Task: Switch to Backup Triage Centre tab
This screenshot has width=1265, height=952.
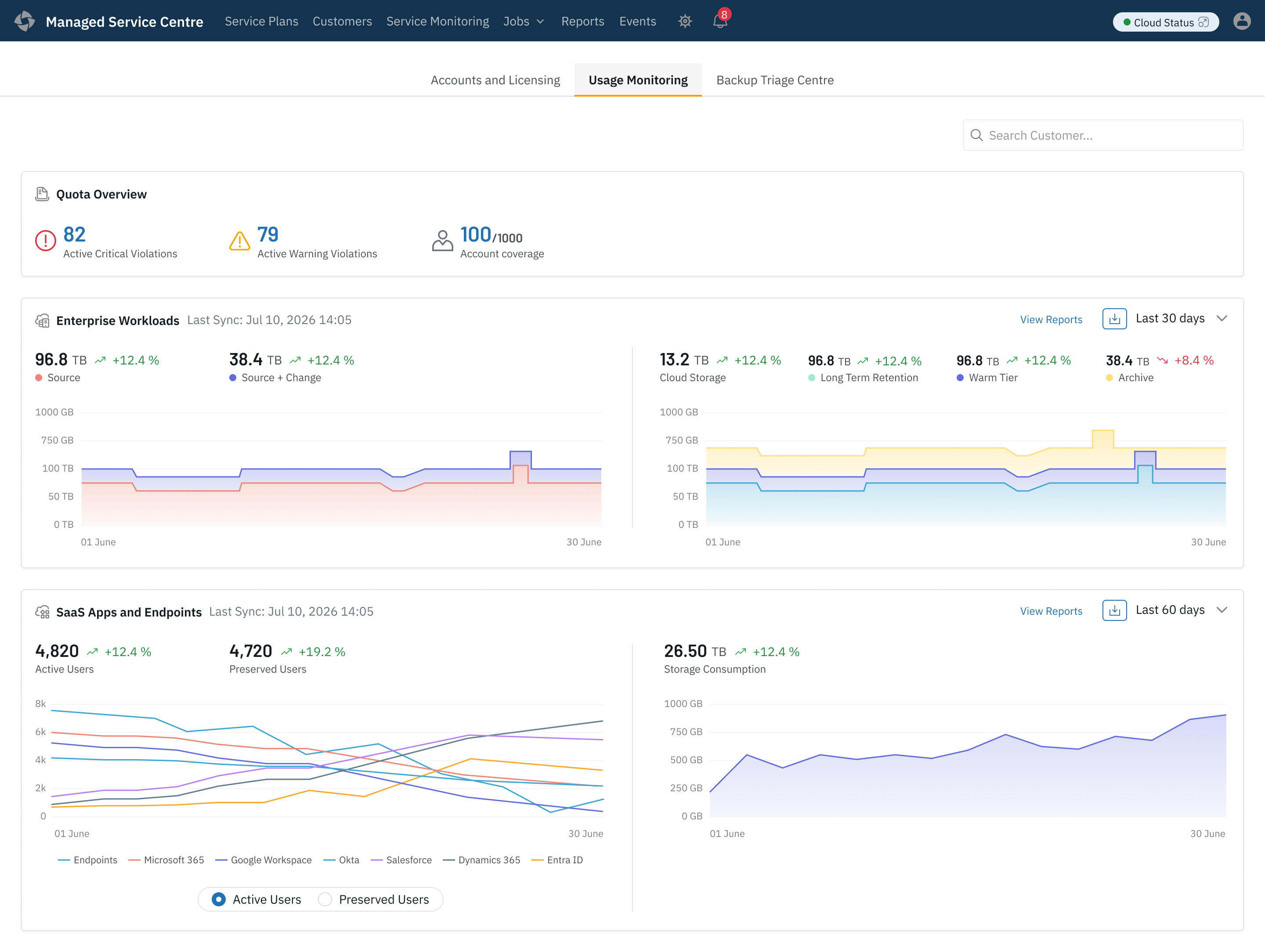Action: coord(775,80)
